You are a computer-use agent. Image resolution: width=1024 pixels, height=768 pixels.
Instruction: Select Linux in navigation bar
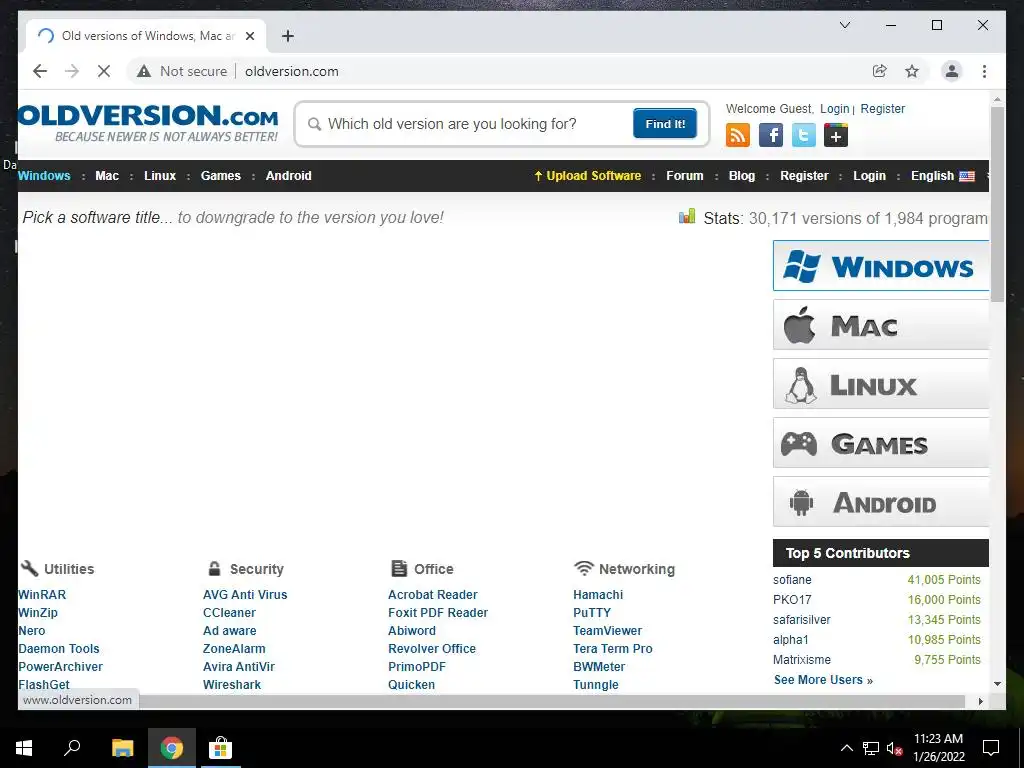[160, 176]
